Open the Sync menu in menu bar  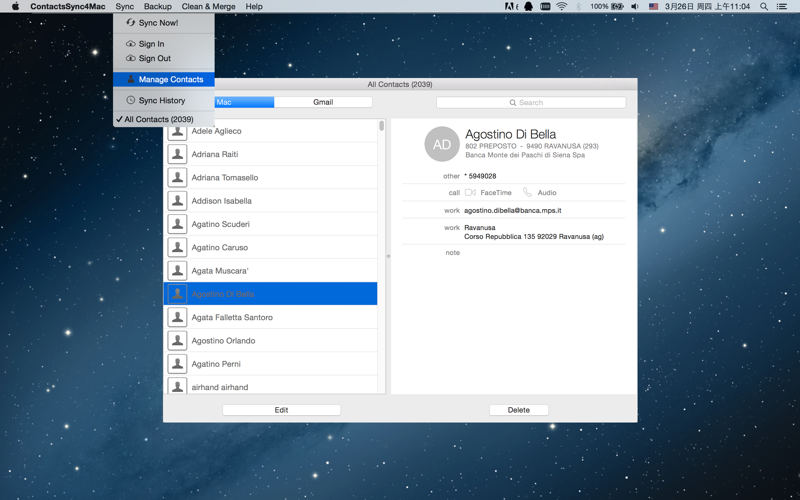pyautogui.click(x=124, y=7)
